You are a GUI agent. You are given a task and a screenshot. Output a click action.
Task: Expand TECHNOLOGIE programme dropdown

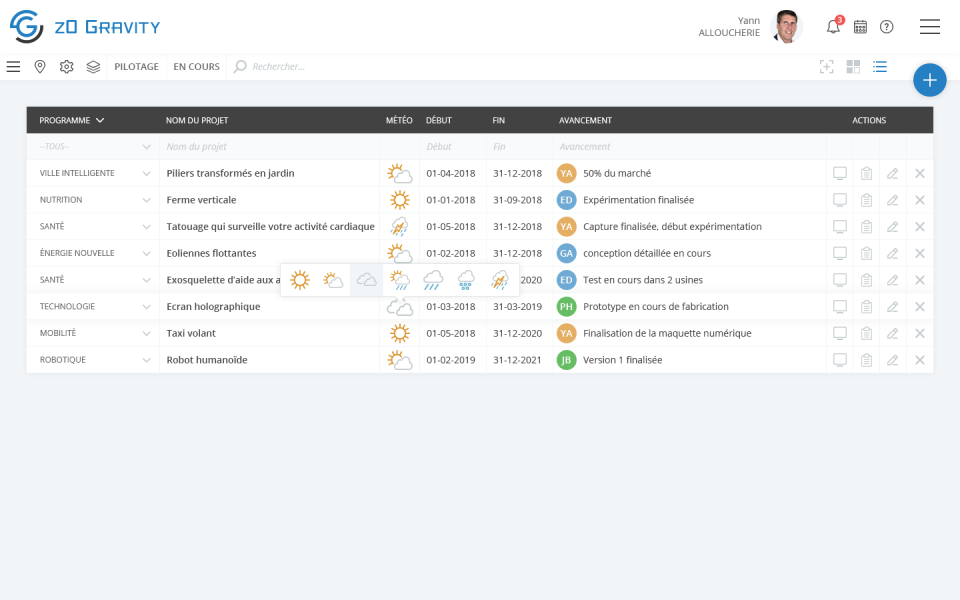146,307
